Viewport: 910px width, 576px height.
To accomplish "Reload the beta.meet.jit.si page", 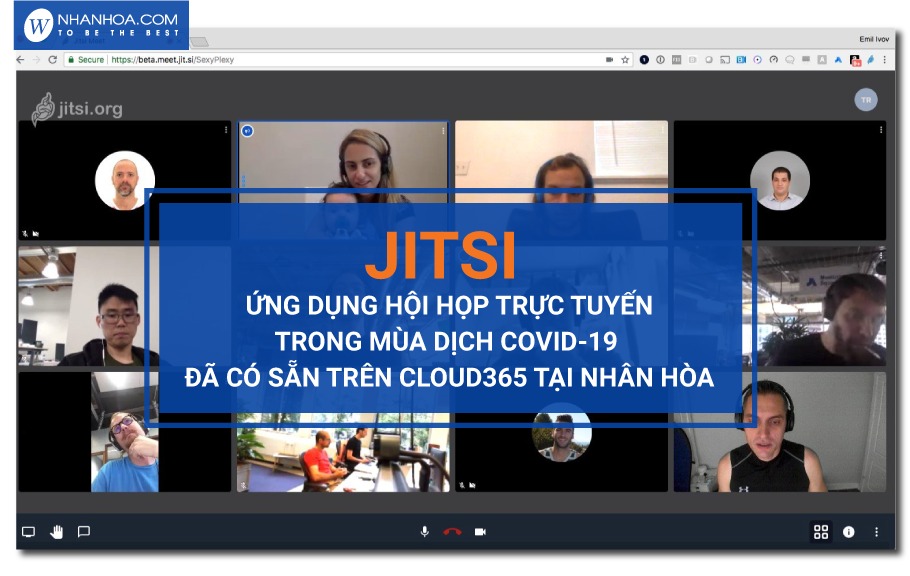I will pyautogui.click(x=52, y=60).
